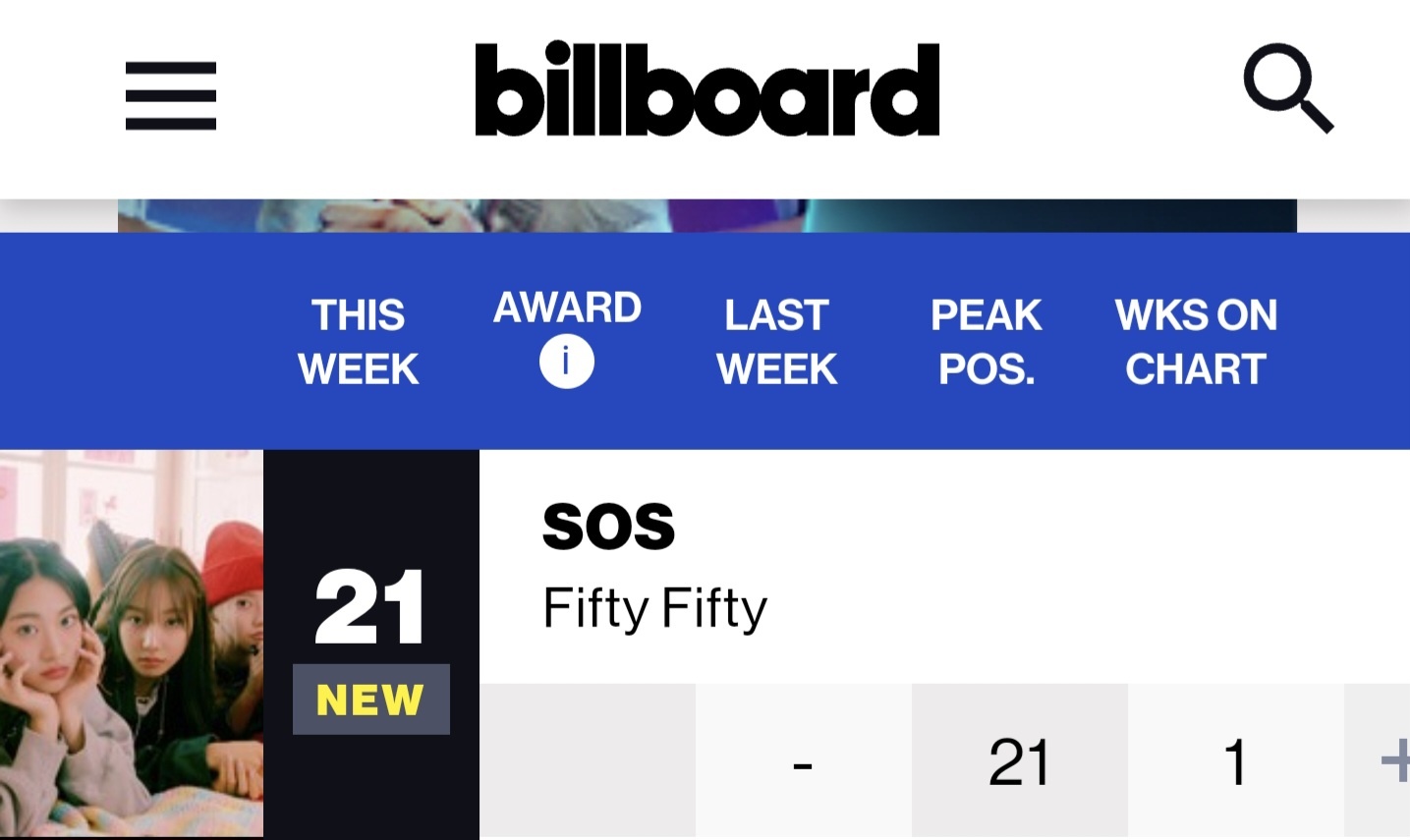The height and width of the screenshot is (840, 1410).
Task: Open the hamburger navigation menu
Action: [x=171, y=95]
